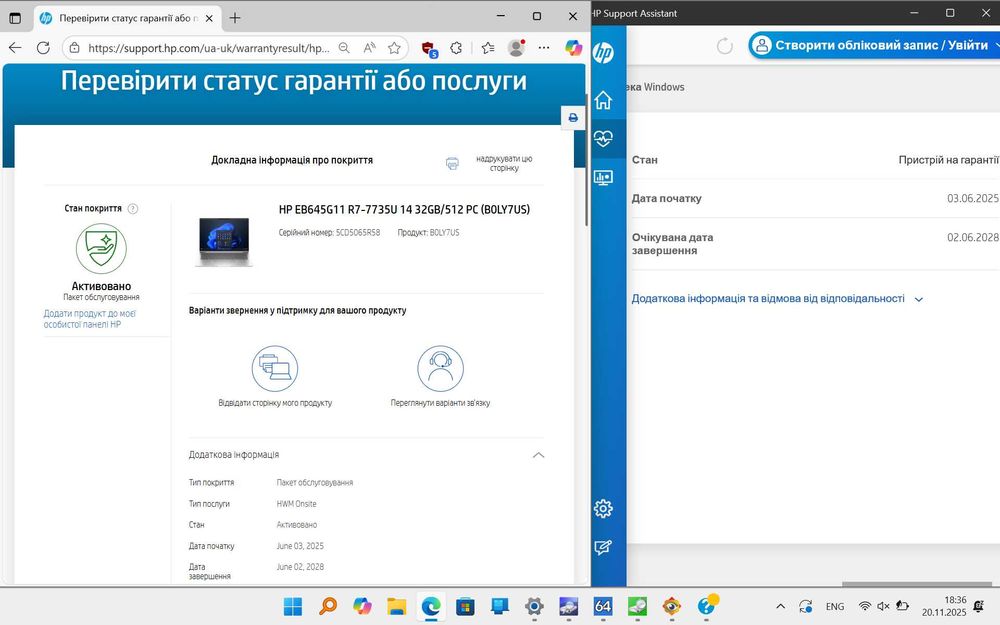This screenshot has height=625, width=1000.
Task: Click expected end date 02.06.2028 in HP Assistant
Action: pos(973,237)
